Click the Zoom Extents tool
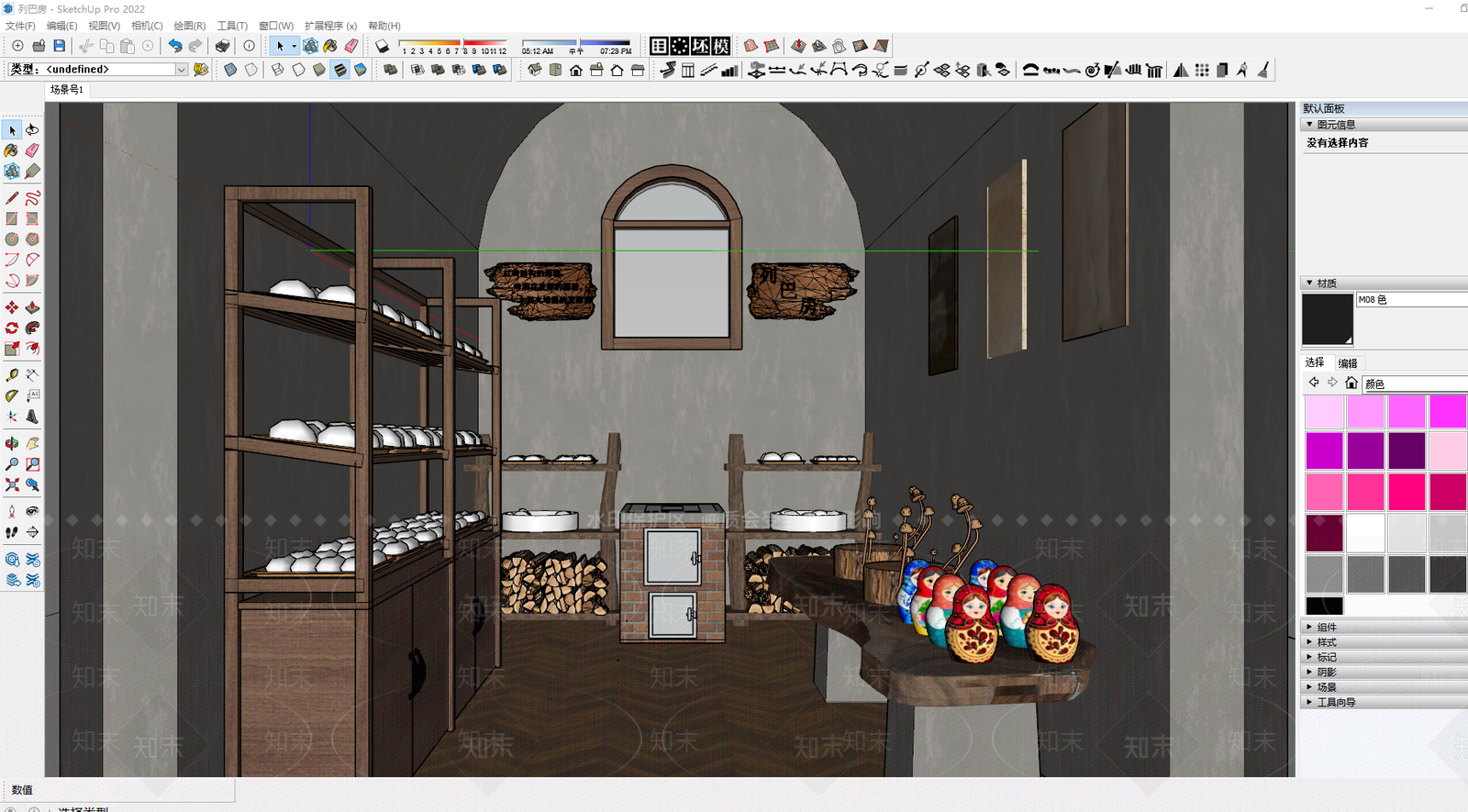Image resolution: width=1468 pixels, height=812 pixels. pos(12,484)
